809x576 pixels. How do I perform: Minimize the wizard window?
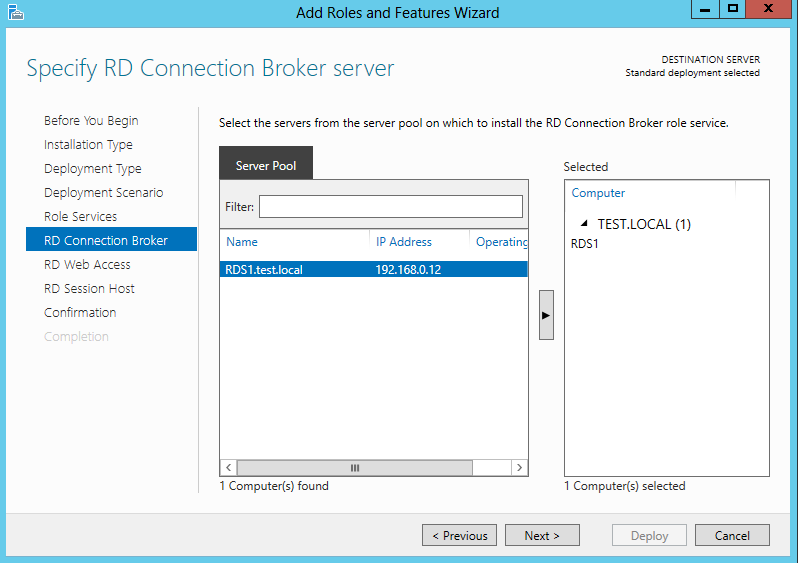click(x=705, y=9)
